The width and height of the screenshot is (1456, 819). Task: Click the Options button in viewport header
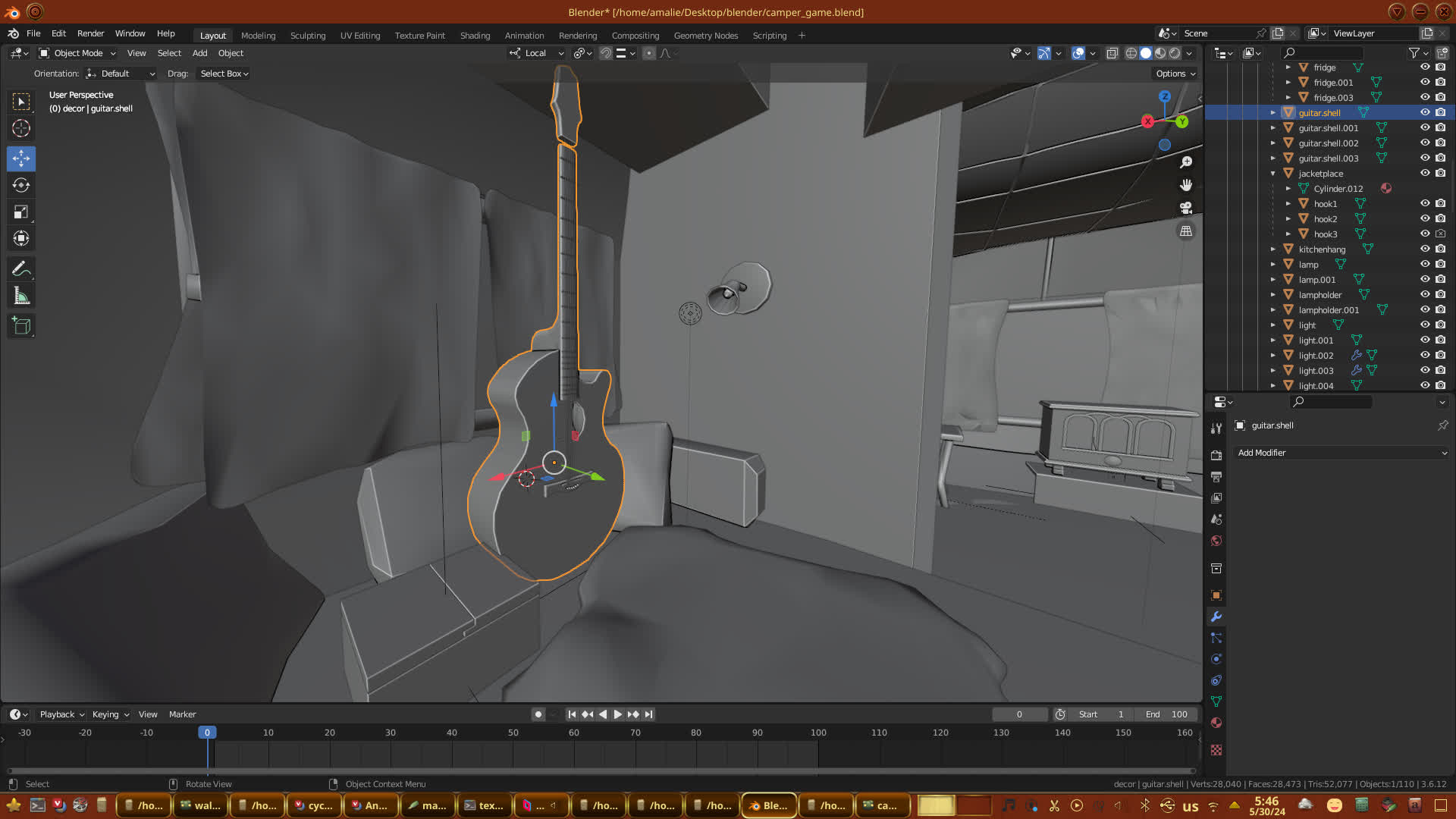(1175, 74)
